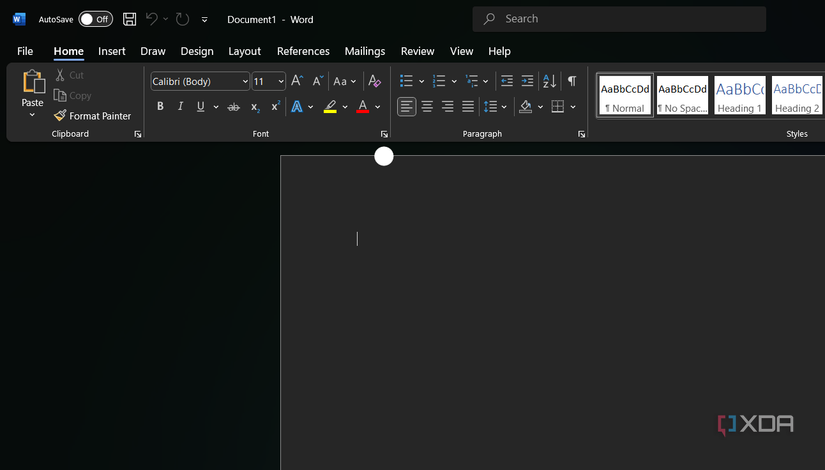
Task: Open the Change Case Aa dropdown
Action: [x=345, y=82]
